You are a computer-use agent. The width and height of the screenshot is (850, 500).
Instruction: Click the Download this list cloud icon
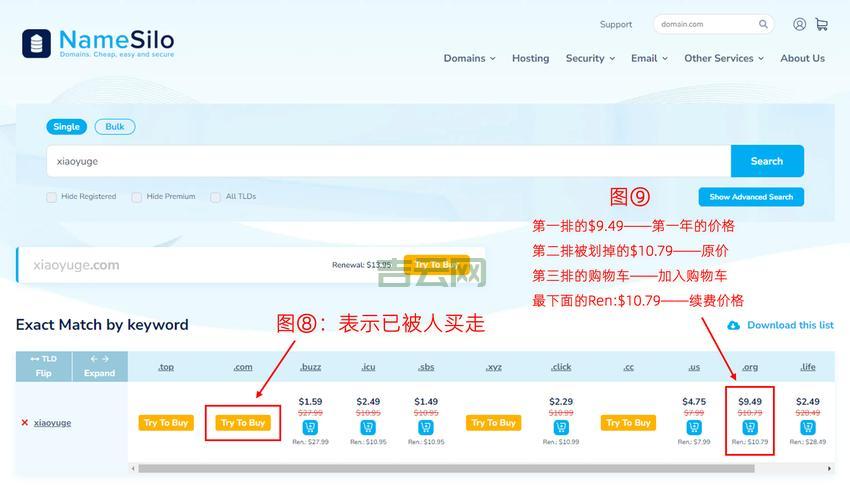click(733, 325)
